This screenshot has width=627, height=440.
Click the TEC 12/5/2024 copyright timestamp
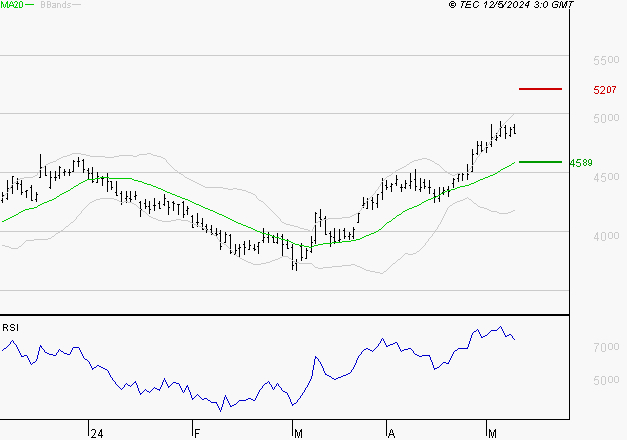511,5
